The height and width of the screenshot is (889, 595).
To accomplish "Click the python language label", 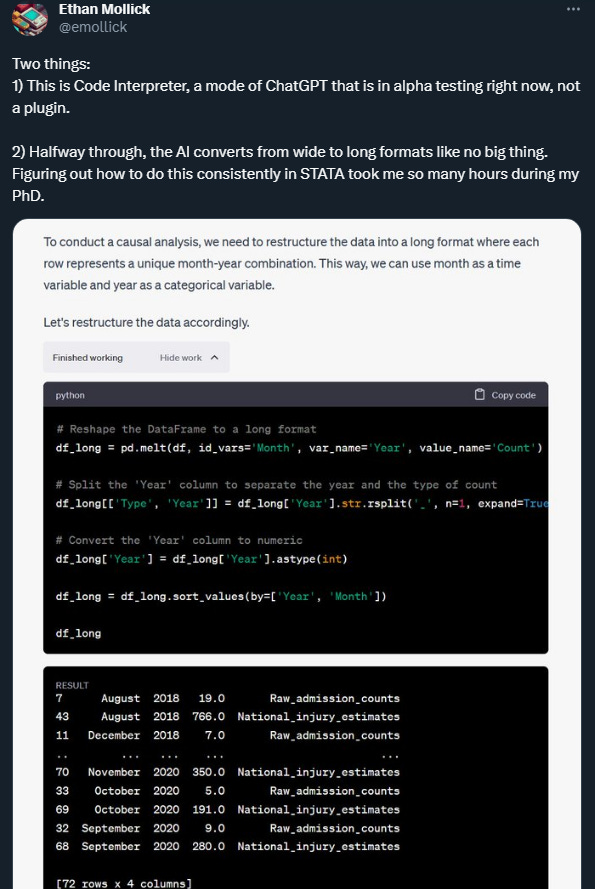I will [x=70, y=395].
